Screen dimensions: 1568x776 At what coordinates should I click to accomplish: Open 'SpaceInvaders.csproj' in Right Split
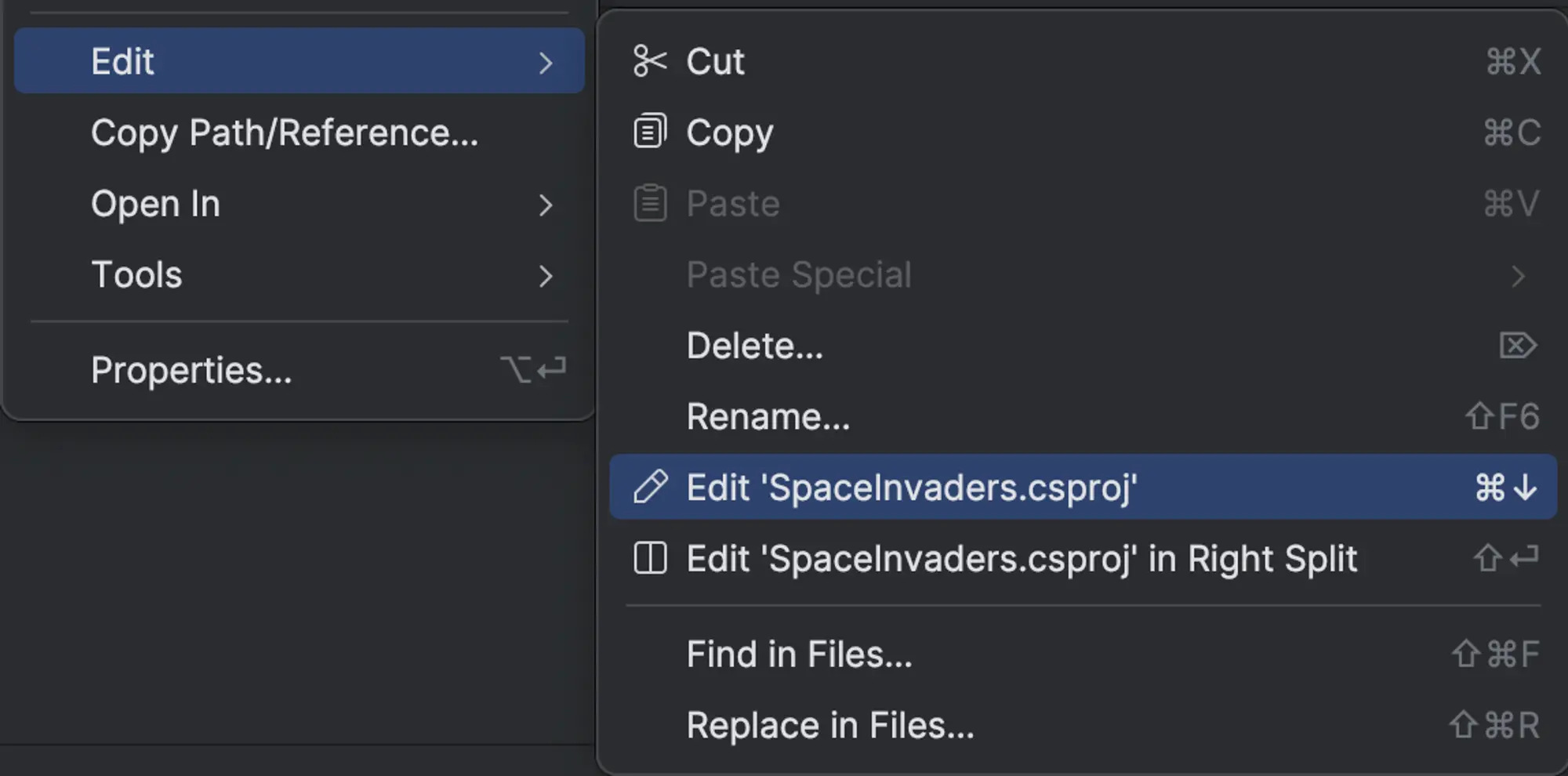(1022, 558)
